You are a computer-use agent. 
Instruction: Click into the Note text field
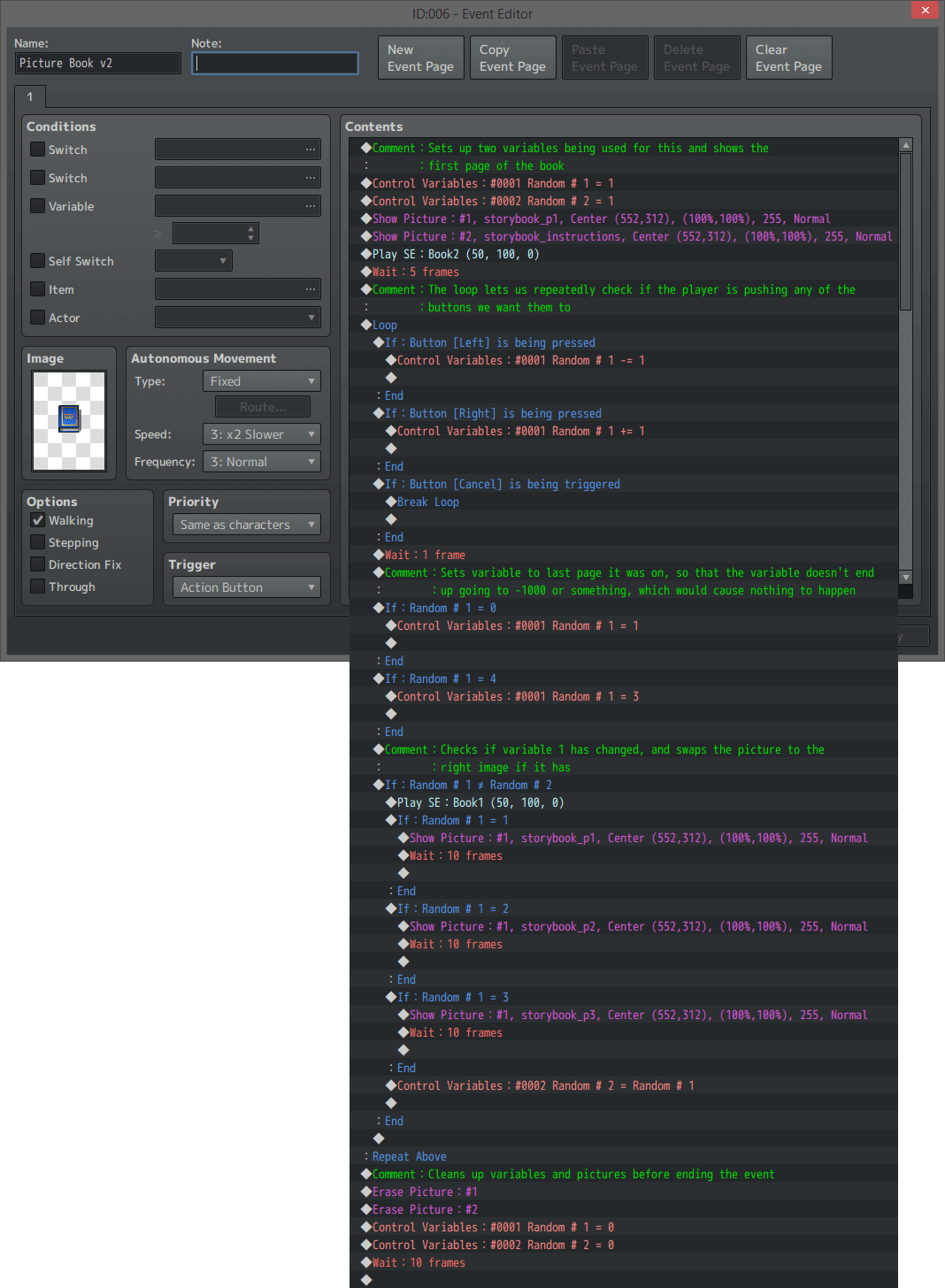coord(275,64)
